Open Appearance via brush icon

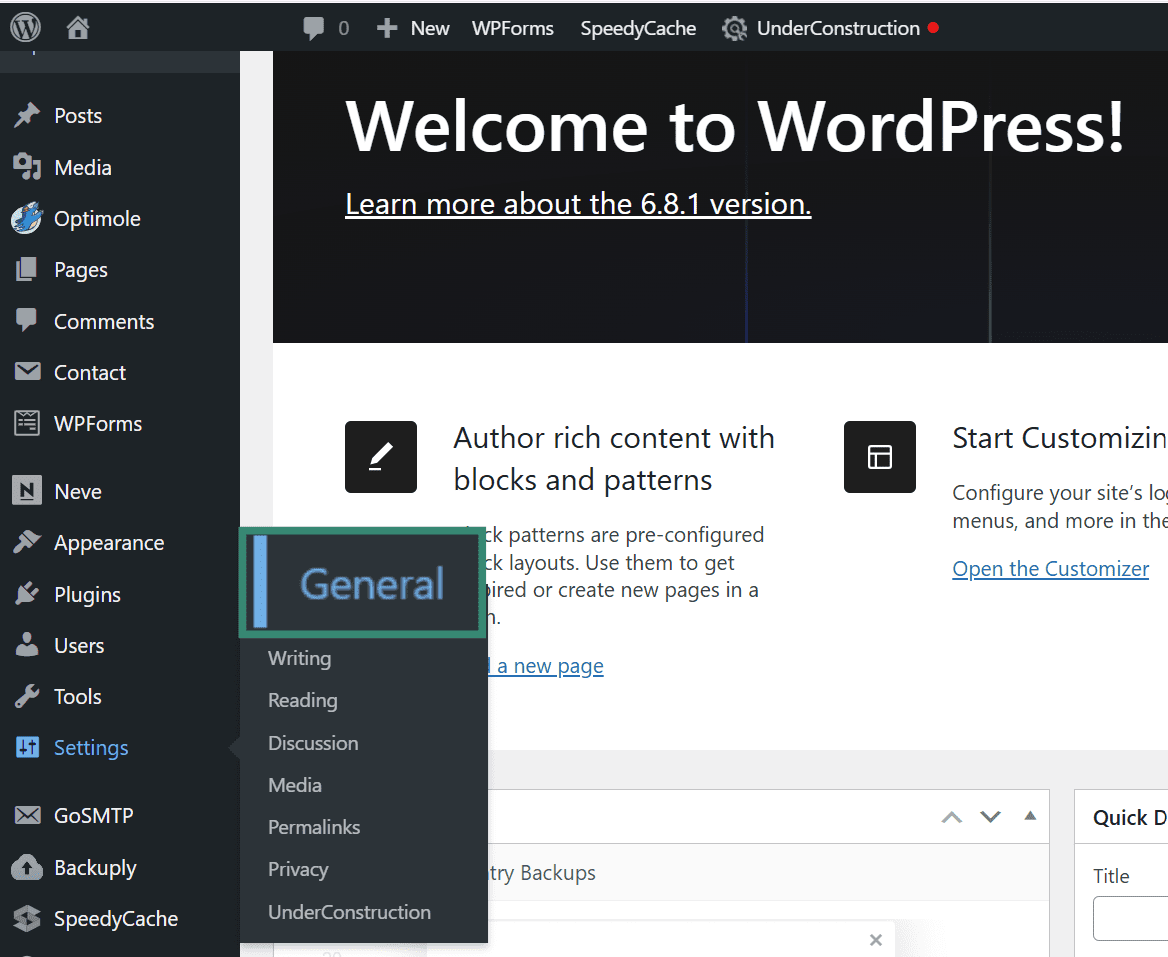tap(29, 542)
